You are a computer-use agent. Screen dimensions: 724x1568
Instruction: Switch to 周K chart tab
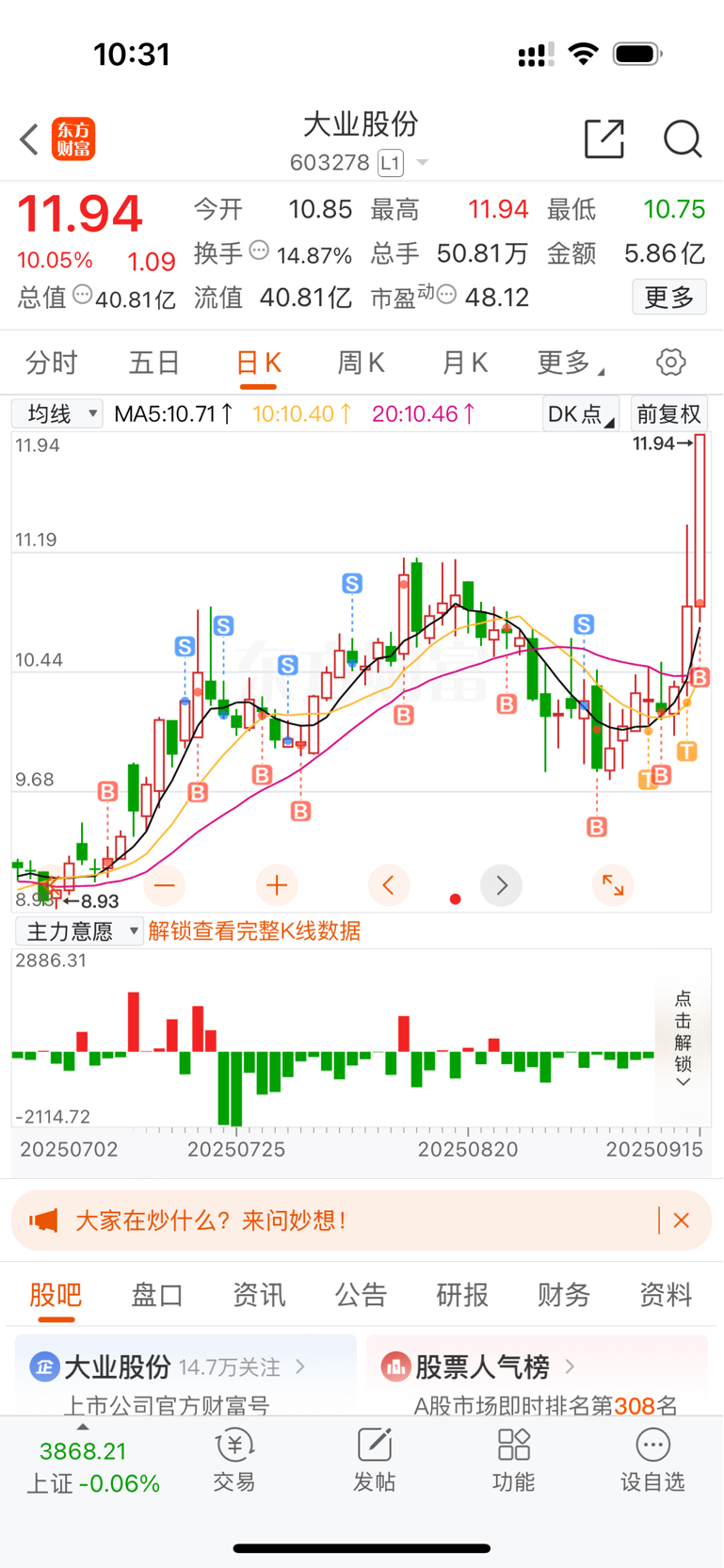click(362, 363)
